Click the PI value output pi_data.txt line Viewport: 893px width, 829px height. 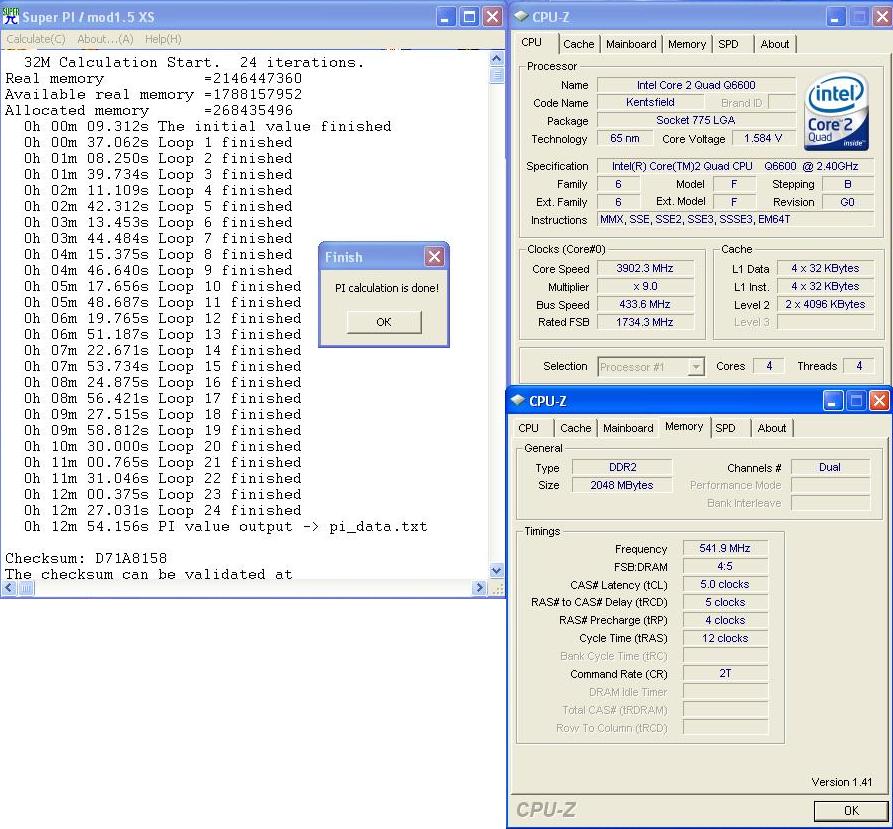[226, 526]
